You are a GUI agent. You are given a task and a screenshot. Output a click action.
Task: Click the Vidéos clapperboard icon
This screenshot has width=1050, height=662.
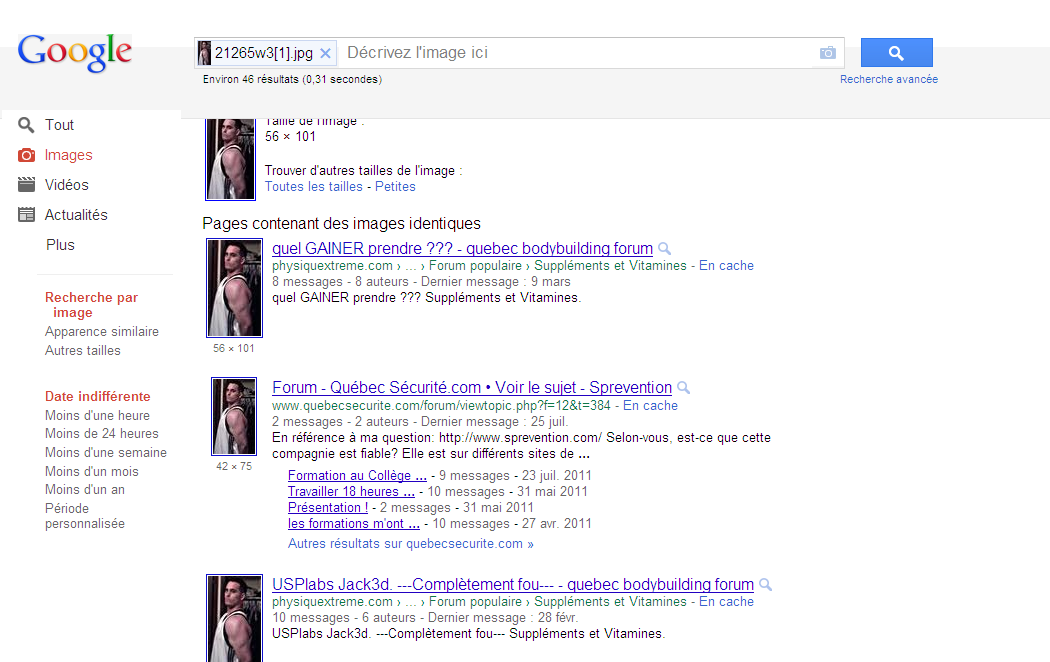(x=26, y=185)
